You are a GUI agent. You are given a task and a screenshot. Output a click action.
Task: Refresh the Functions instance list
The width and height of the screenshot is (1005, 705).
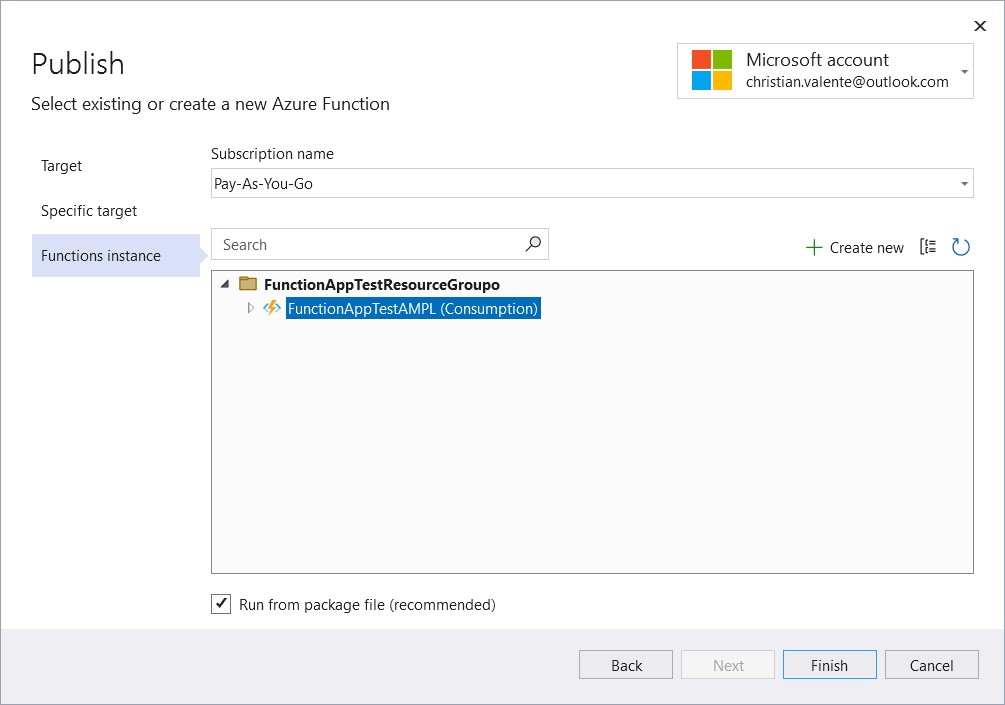pos(960,247)
